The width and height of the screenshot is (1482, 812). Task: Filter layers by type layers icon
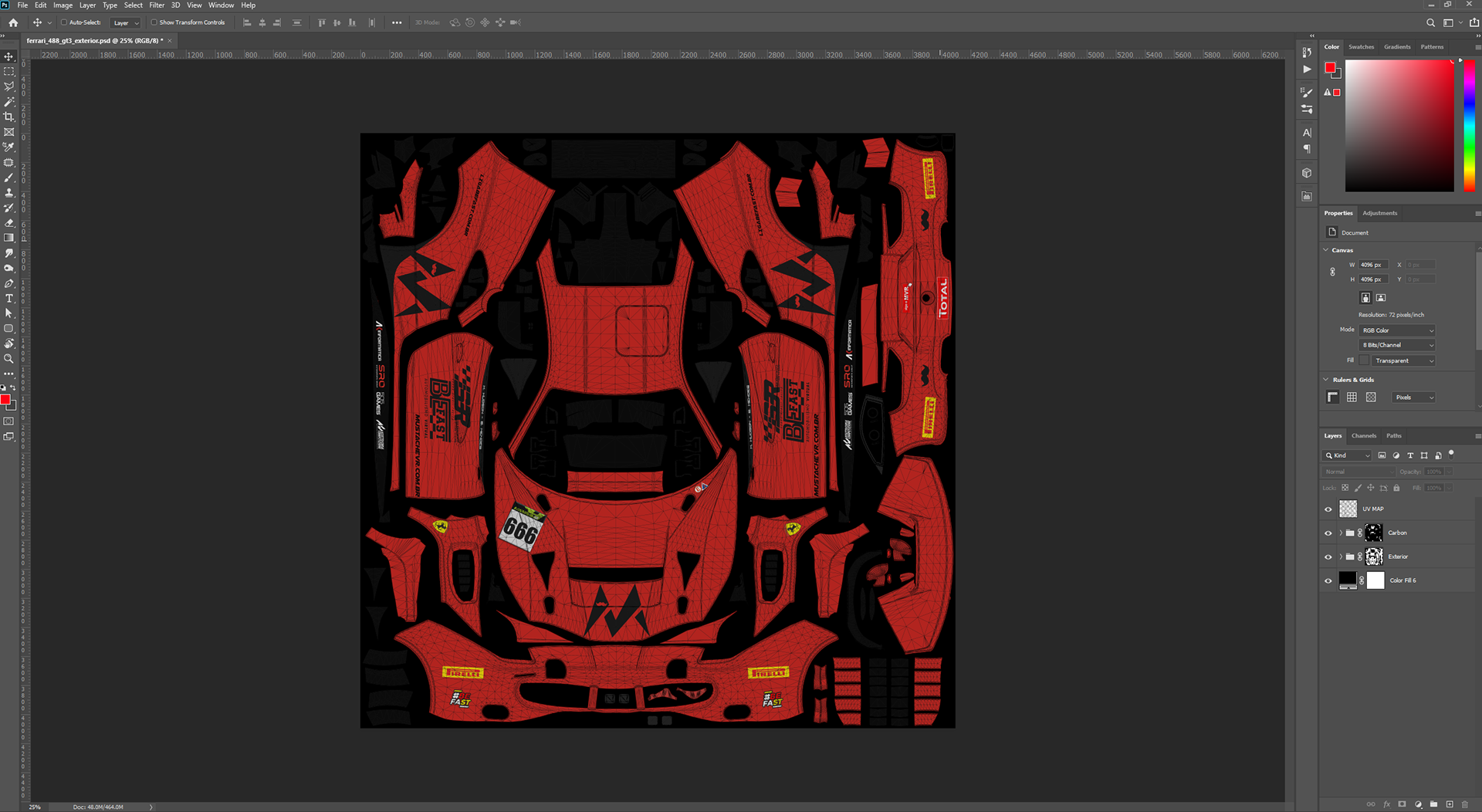click(x=1410, y=455)
